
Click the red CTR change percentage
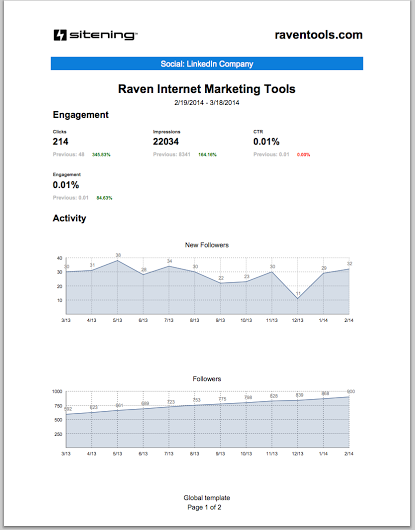coord(303,155)
